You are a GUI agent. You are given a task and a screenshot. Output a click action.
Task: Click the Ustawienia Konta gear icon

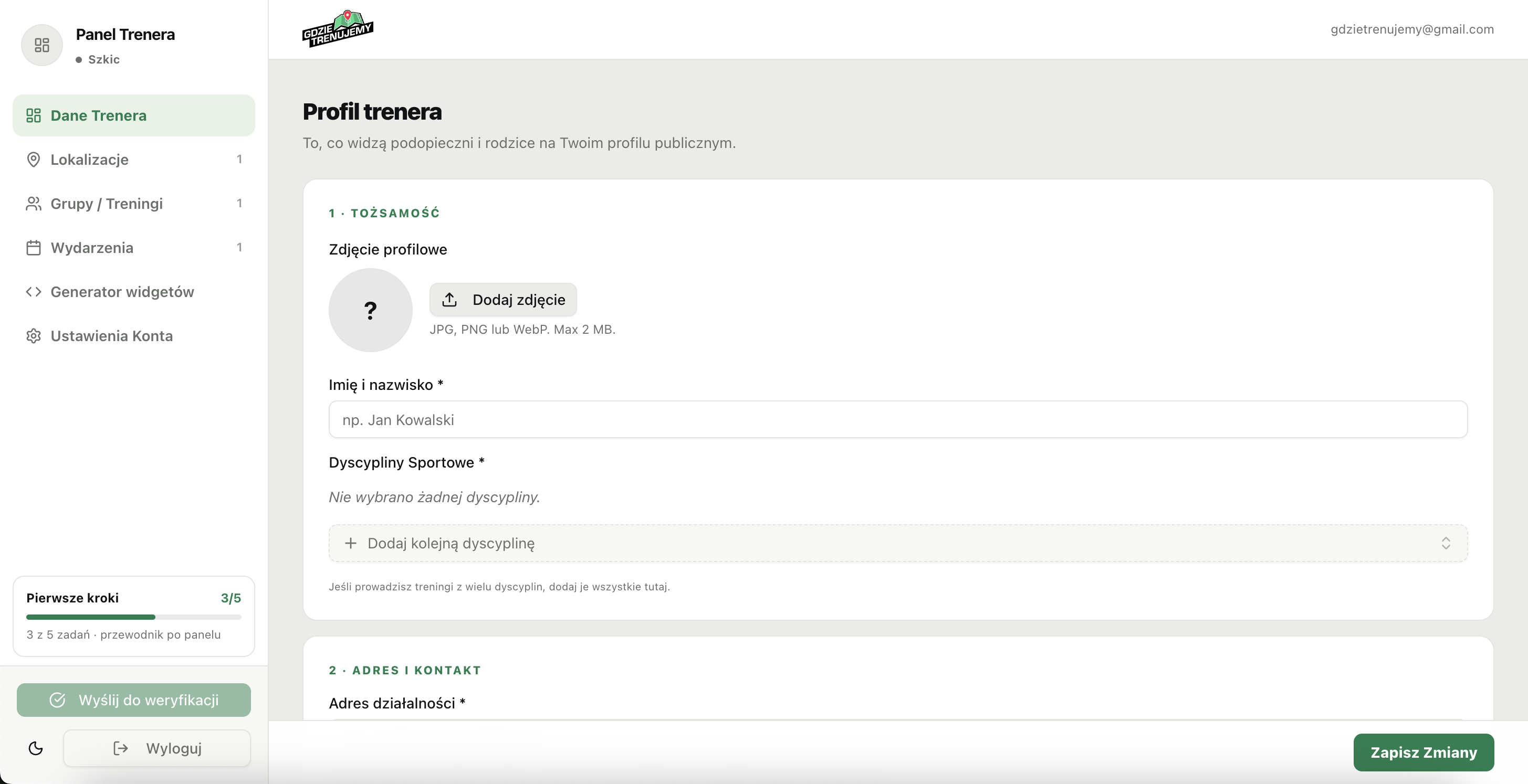click(34, 336)
